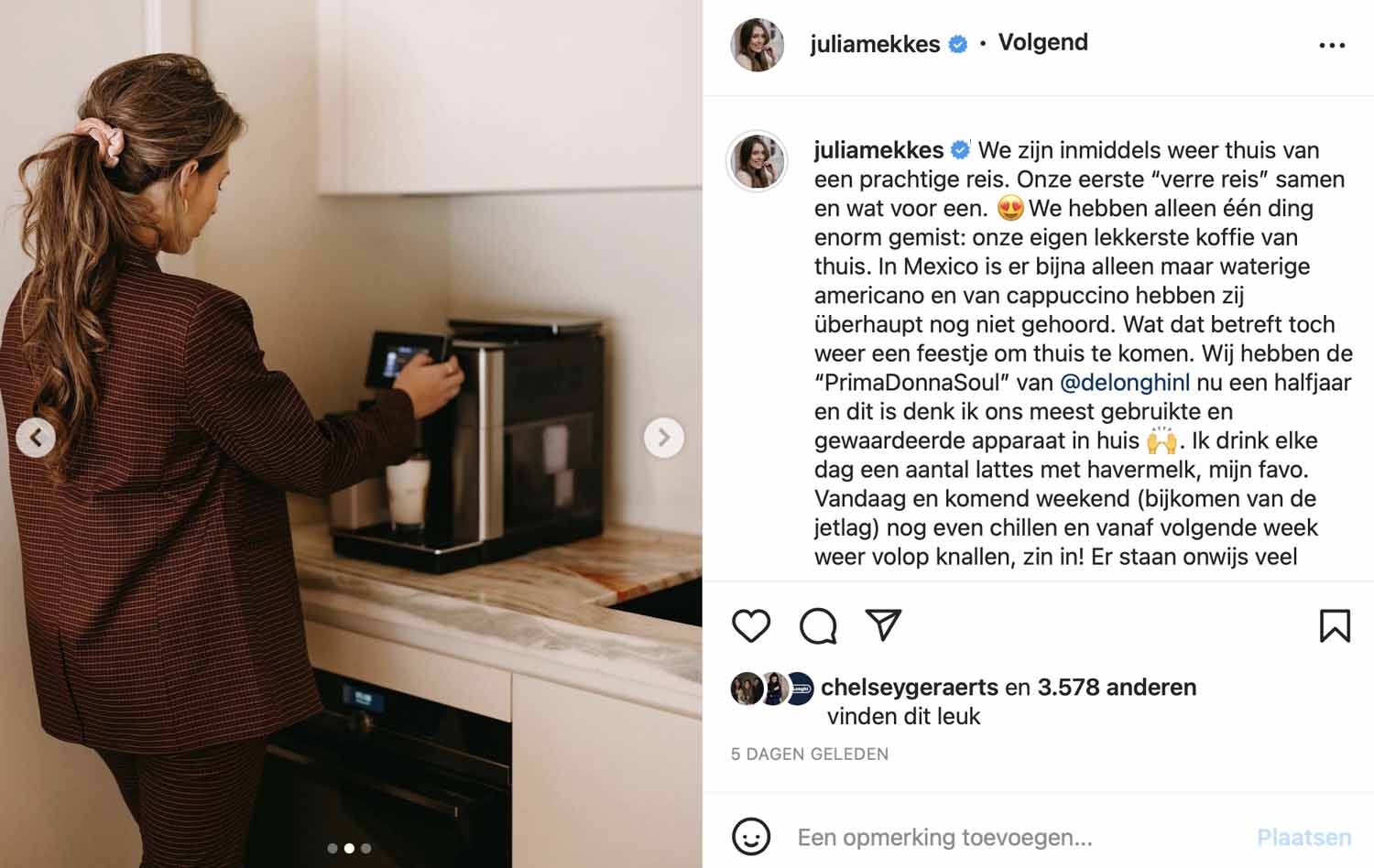Open the three-dot more options menu
The image size is (1374, 868).
coord(1332,45)
